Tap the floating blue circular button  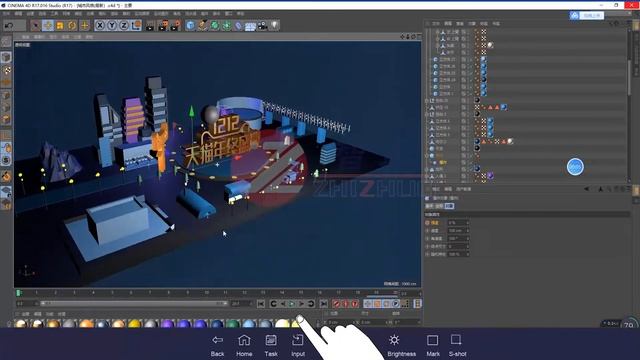575,167
